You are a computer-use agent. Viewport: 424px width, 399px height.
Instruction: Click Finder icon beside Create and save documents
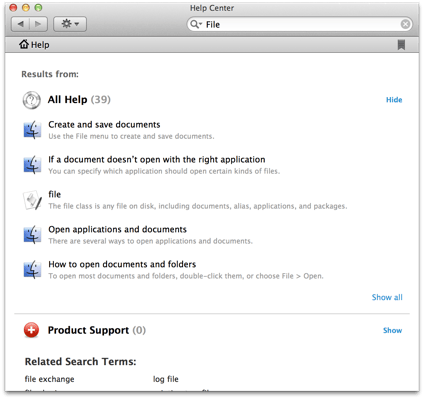pyautogui.click(x=32, y=130)
